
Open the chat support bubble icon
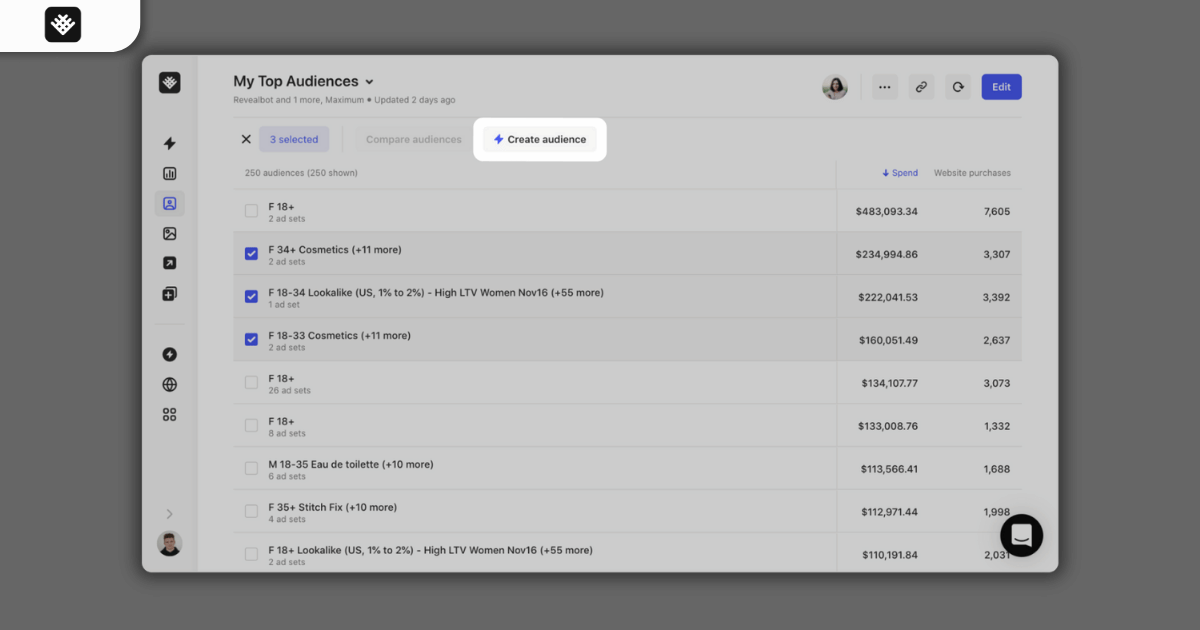pos(1021,535)
